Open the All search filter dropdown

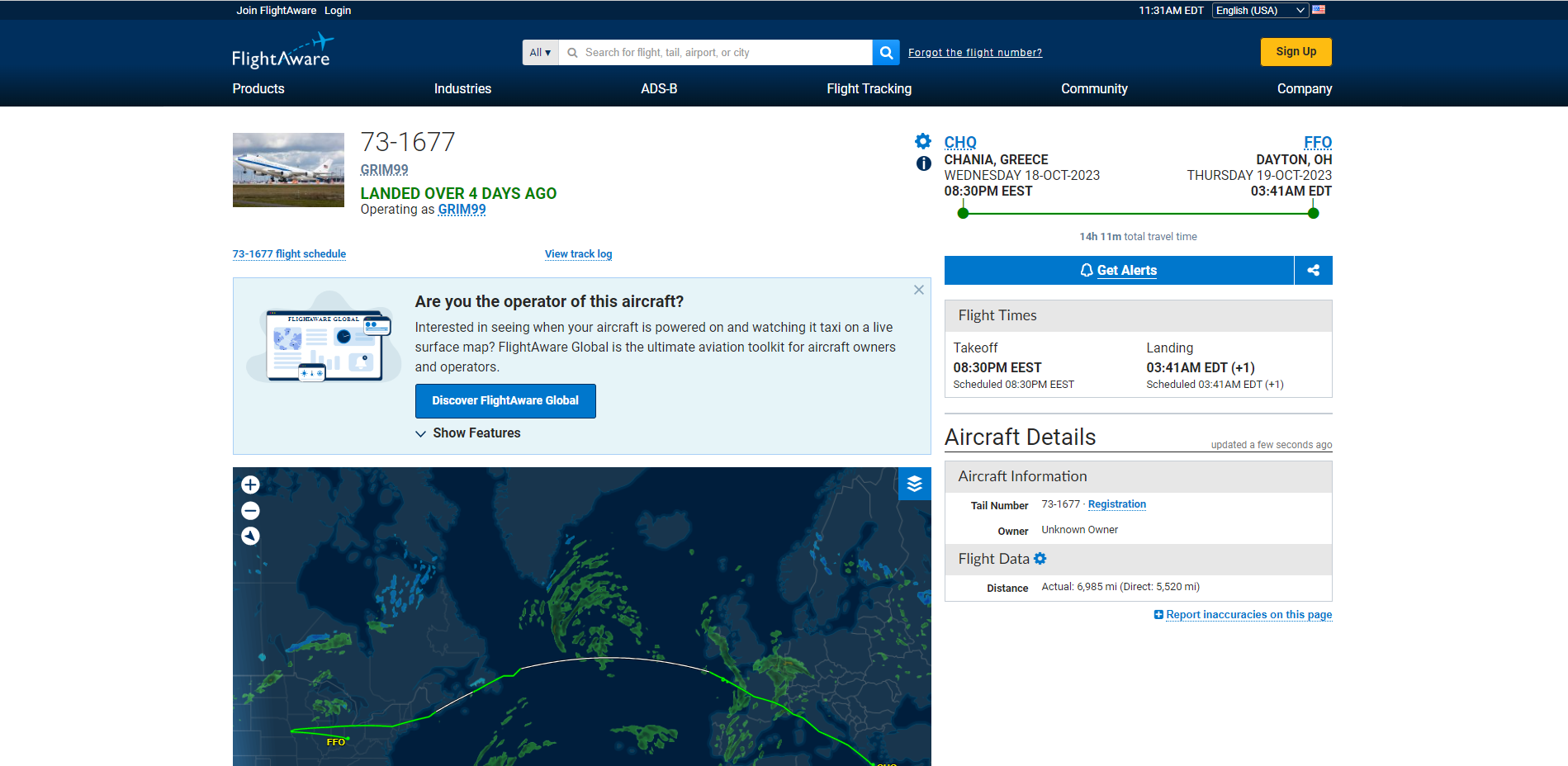click(540, 52)
